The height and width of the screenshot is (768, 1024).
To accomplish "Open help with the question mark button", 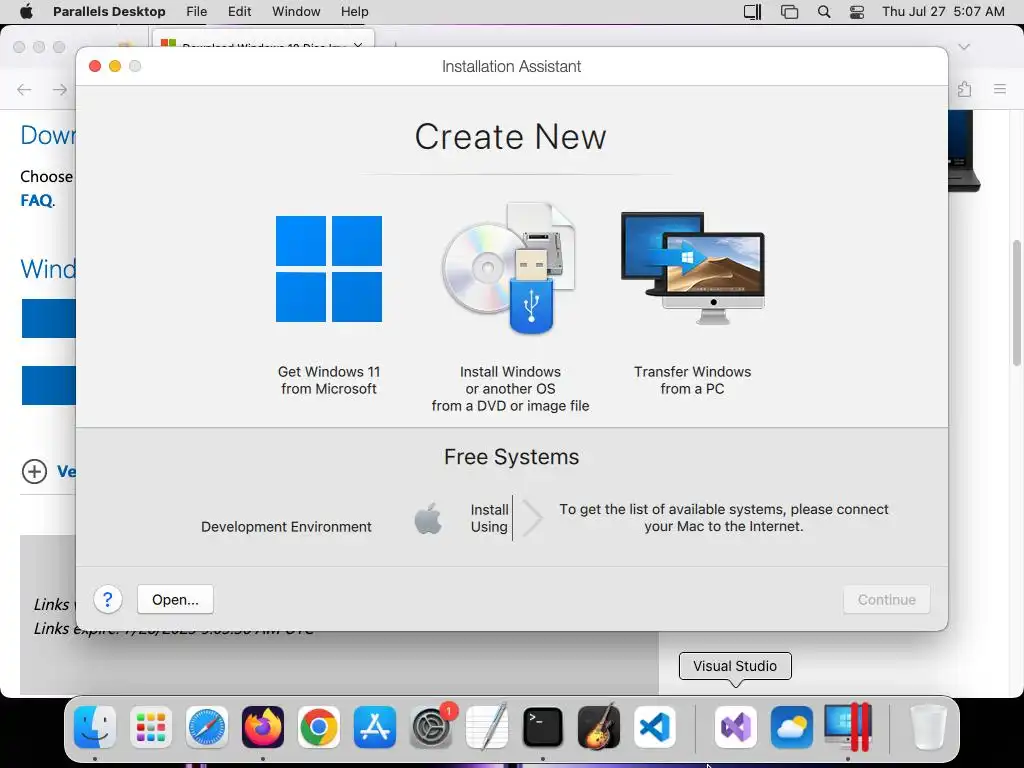I will [108, 600].
